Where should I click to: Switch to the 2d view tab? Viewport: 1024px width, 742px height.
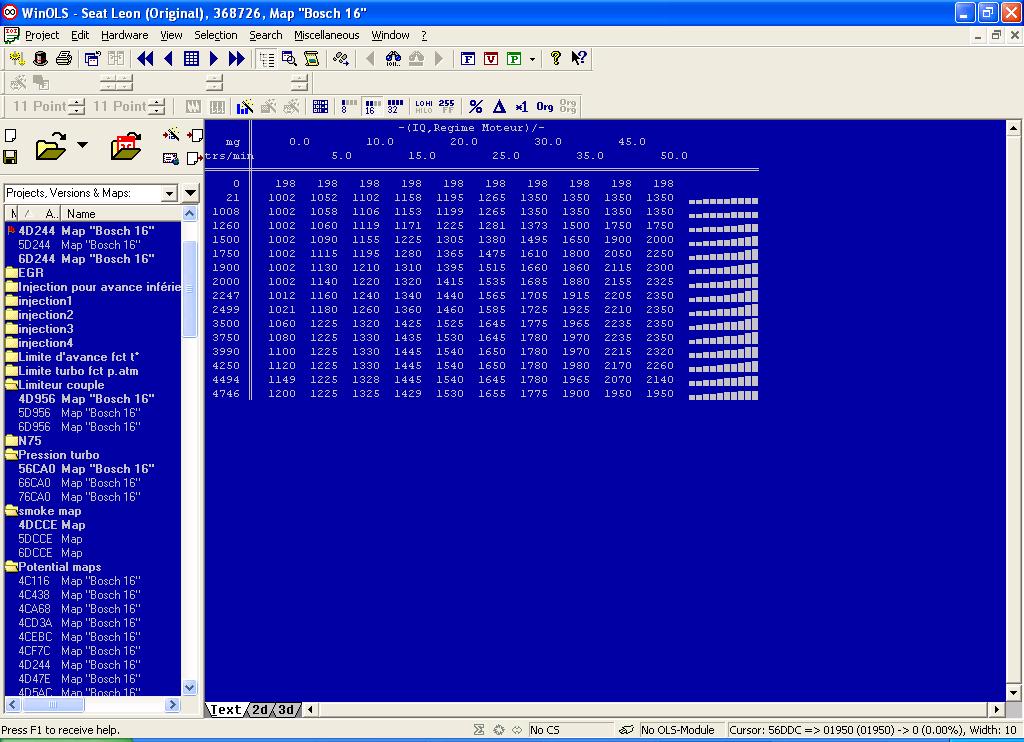tap(260, 709)
